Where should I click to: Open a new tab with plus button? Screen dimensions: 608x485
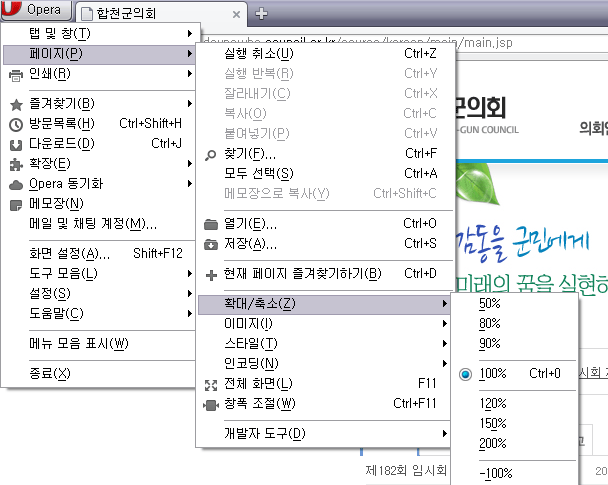261,14
